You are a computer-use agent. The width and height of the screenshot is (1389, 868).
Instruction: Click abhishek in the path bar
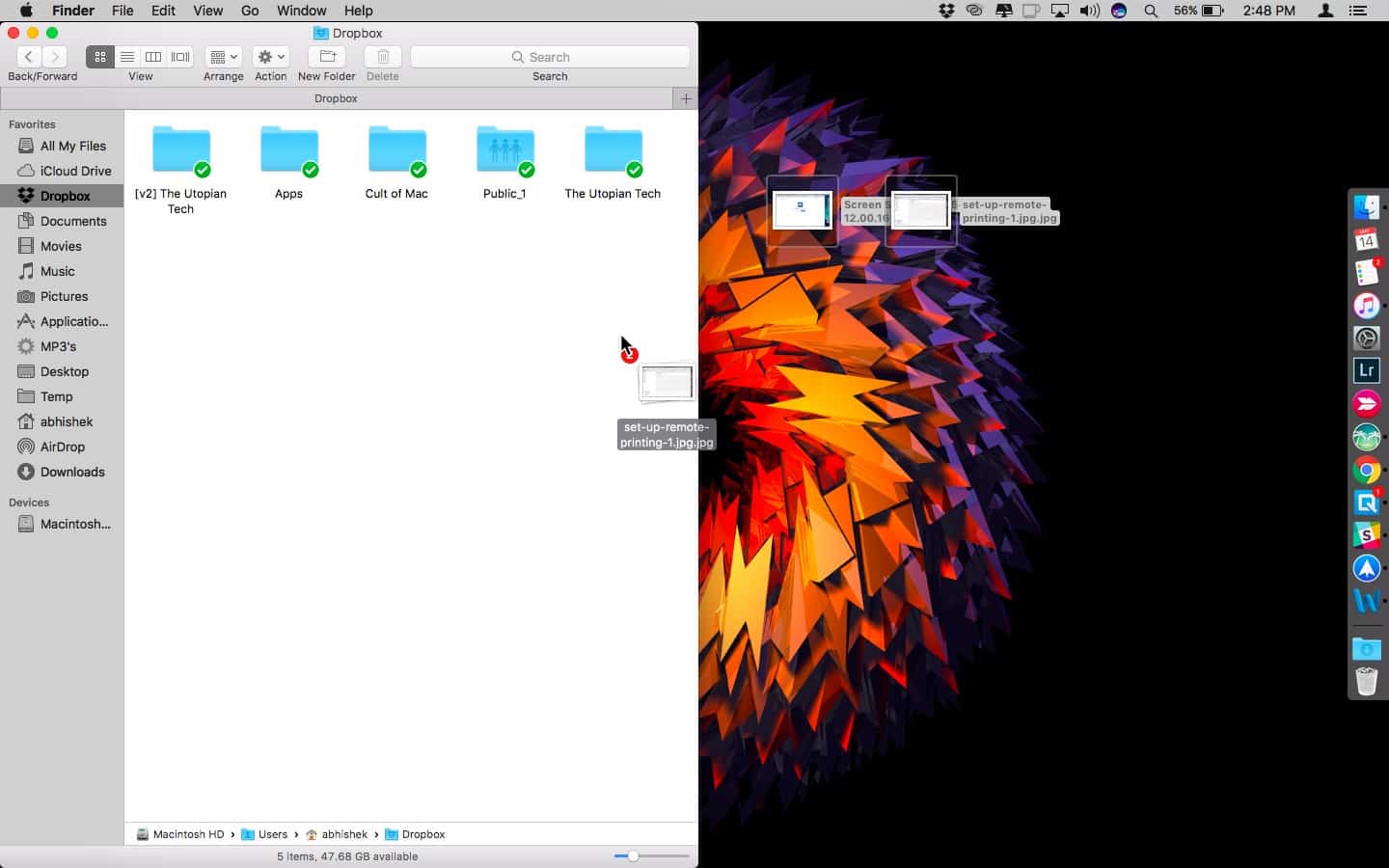click(344, 834)
